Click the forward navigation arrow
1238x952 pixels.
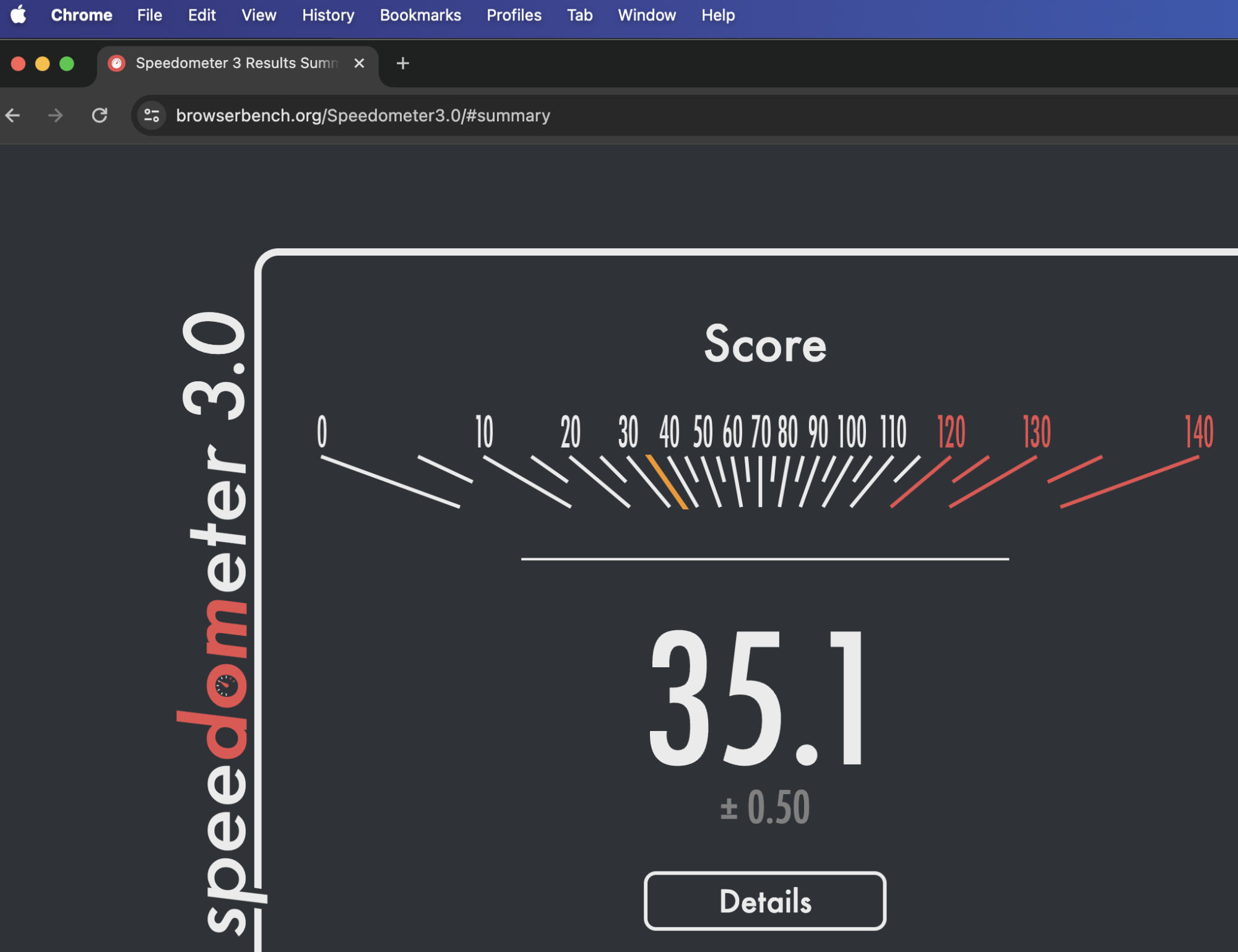click(x=56, y=115)
